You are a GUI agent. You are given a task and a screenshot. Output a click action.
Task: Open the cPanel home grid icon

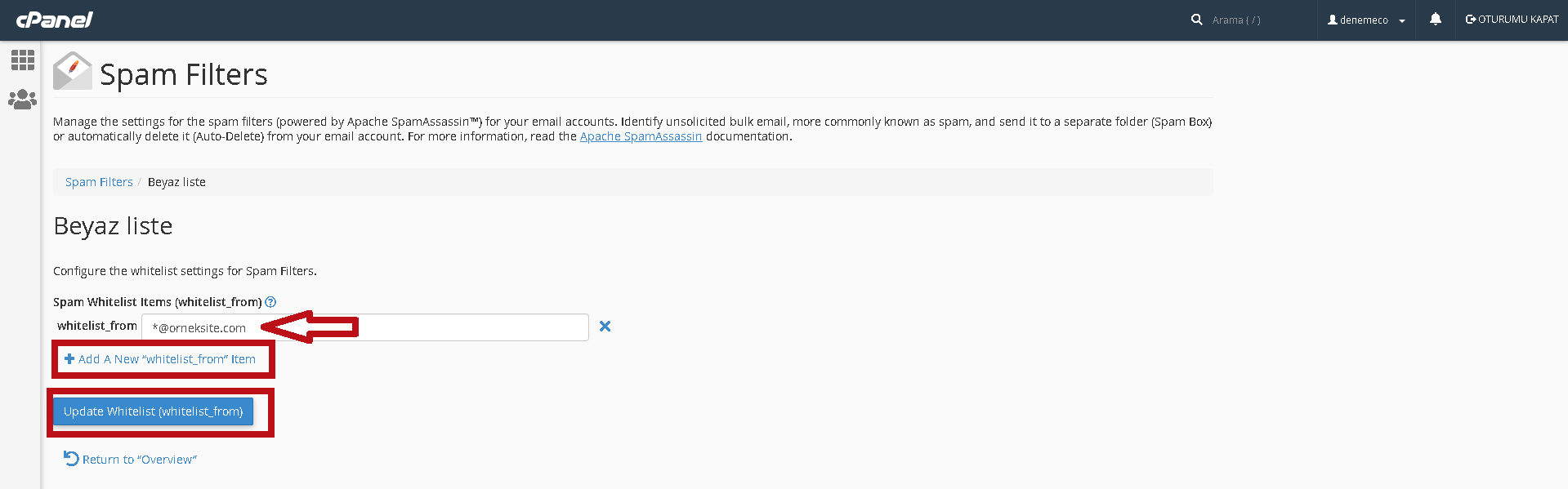22,60
